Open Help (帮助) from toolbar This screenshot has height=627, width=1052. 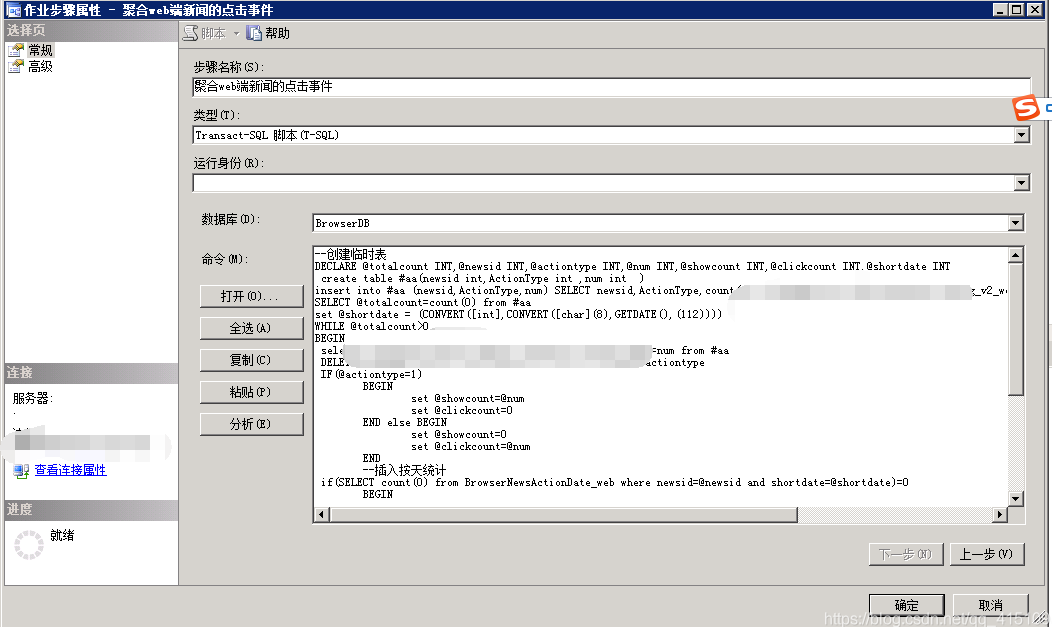coord(268,33)
